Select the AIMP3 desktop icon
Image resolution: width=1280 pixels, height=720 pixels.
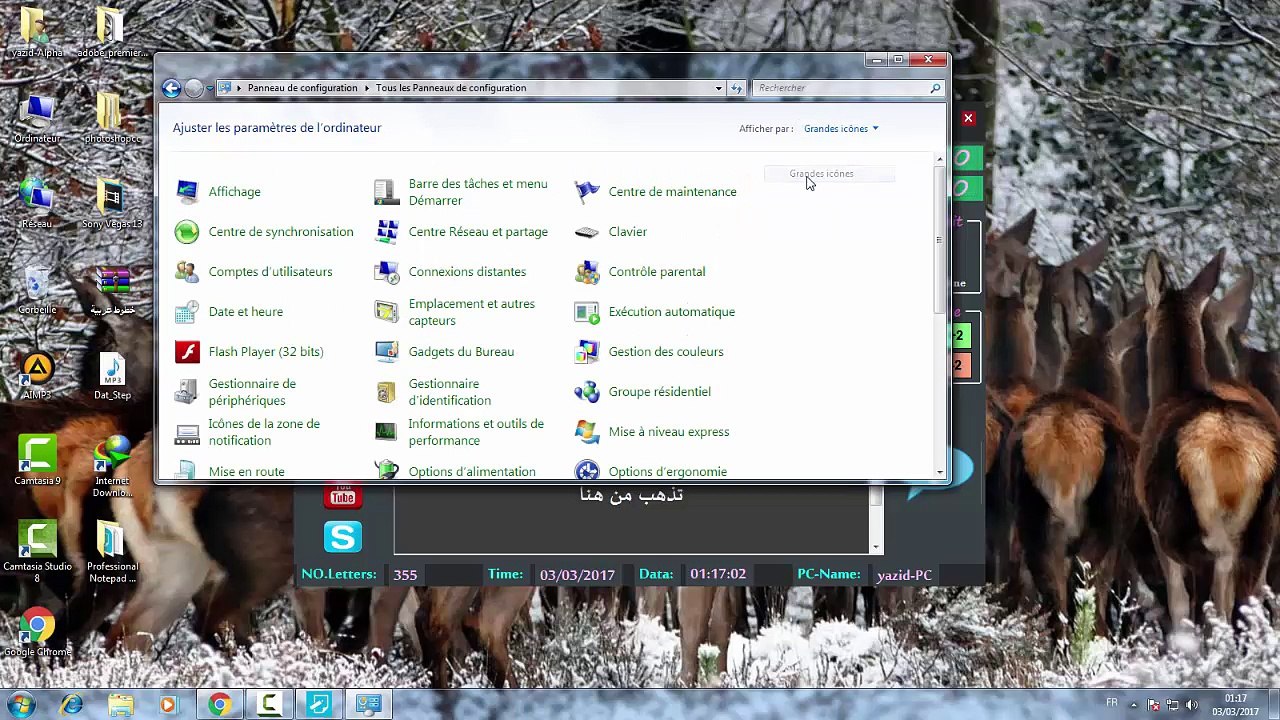37,376
